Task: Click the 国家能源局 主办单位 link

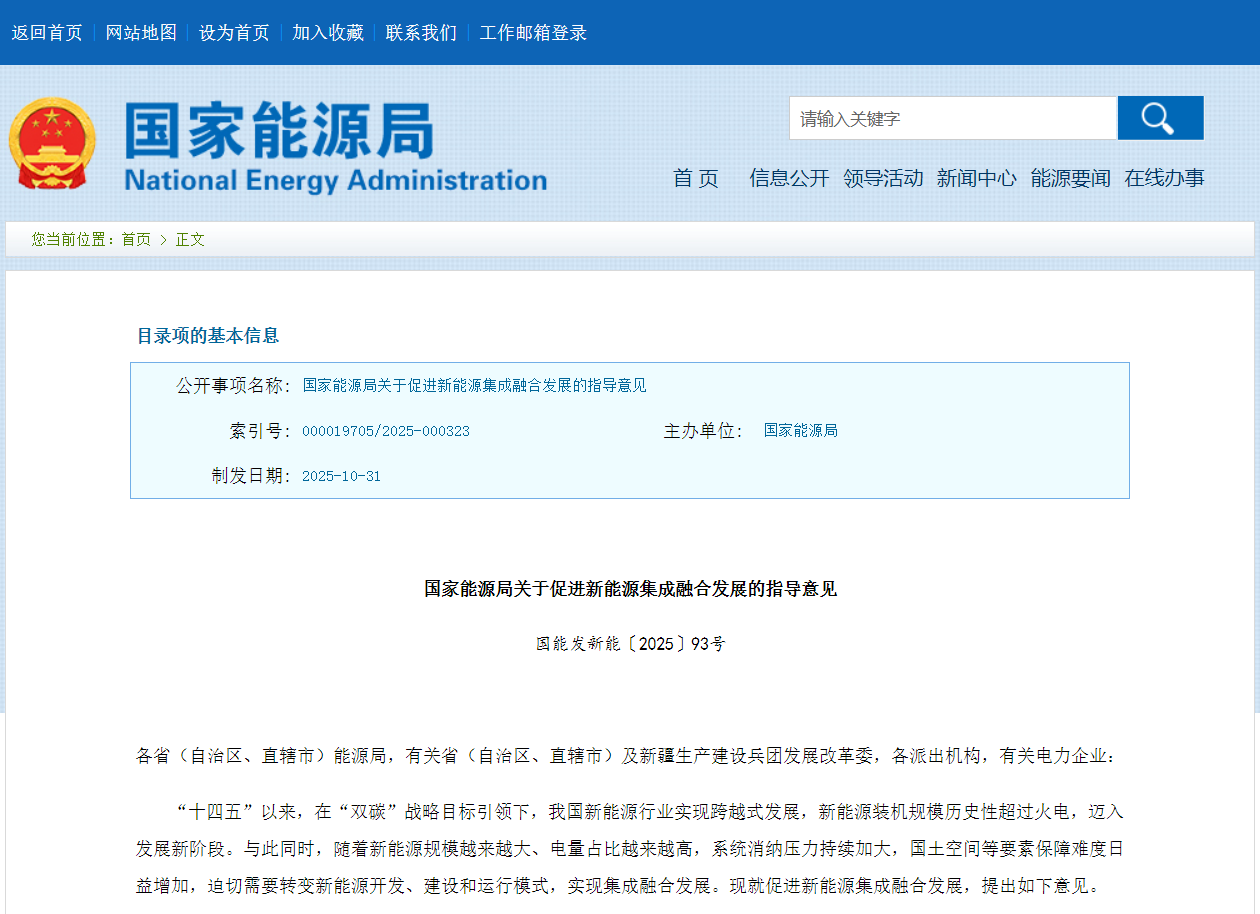Action: click(x=800, y=430)
